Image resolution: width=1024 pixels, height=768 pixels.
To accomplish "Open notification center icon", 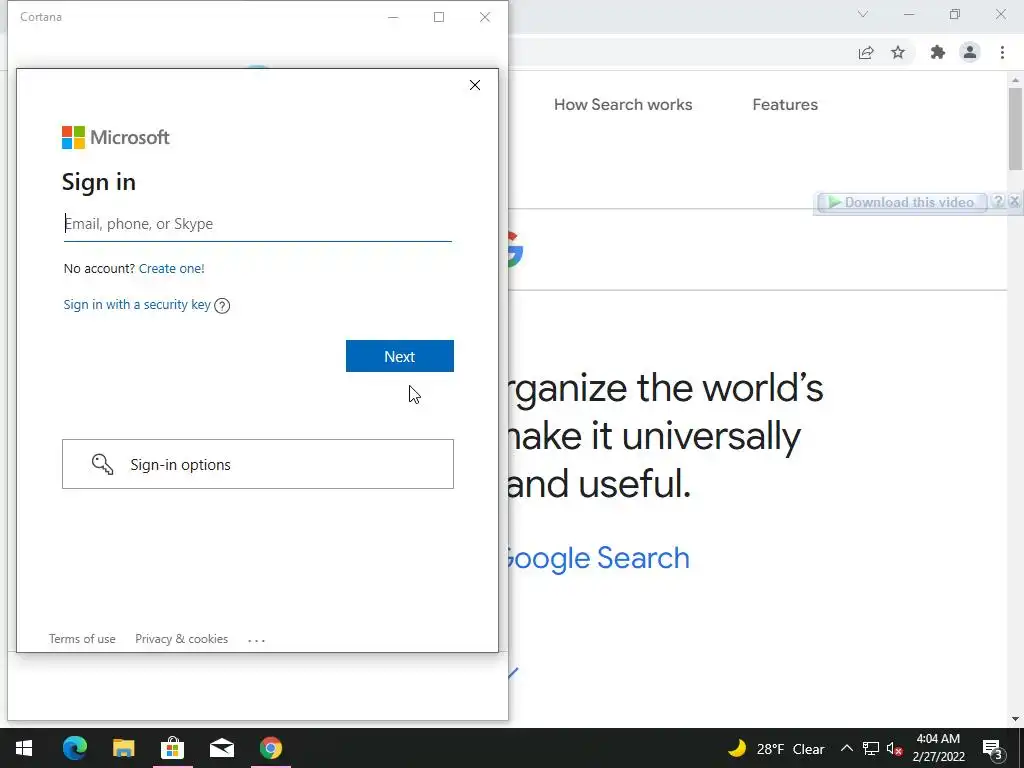I will [x=992, y=748].
